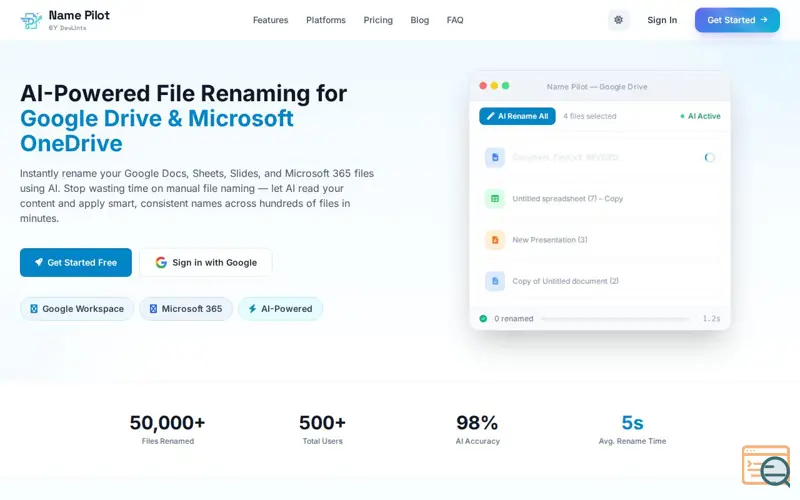Click Sign in with Google button
The image size is (800, 500).
206,262
